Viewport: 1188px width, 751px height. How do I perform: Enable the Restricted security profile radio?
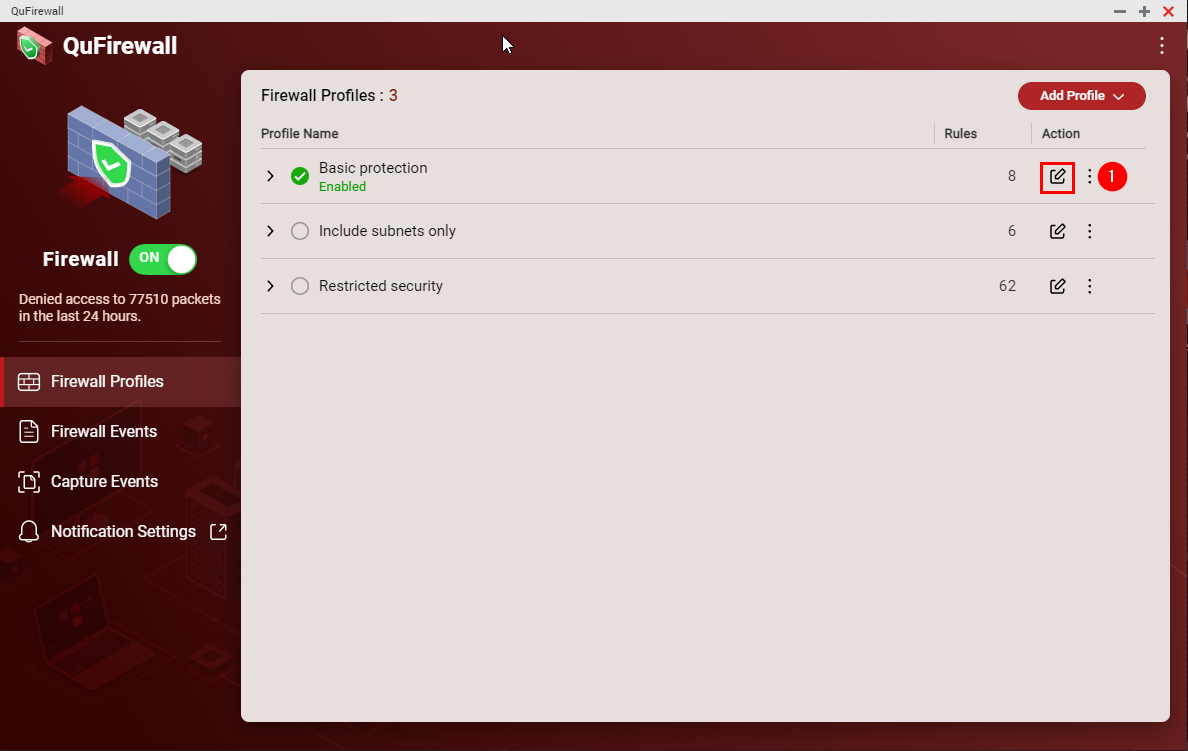coord(300,286)
